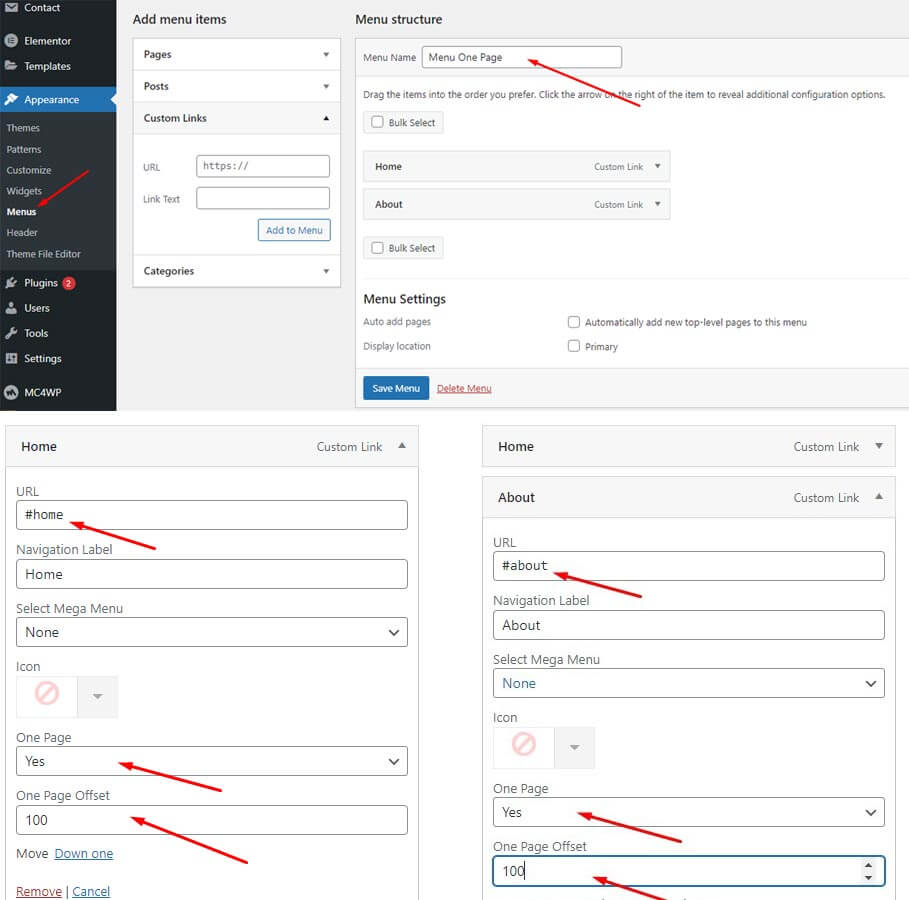Image resolution: width=909 pixels, height=900 pixels.
Task: Expand About item in Menu structure
Action: (657, 204)
